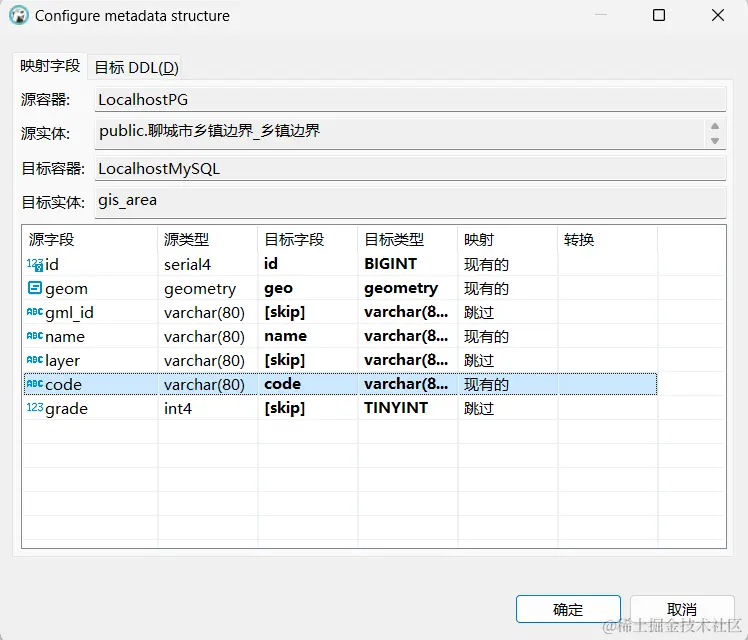Click target type varchar in code row

[x=407, y=384]
